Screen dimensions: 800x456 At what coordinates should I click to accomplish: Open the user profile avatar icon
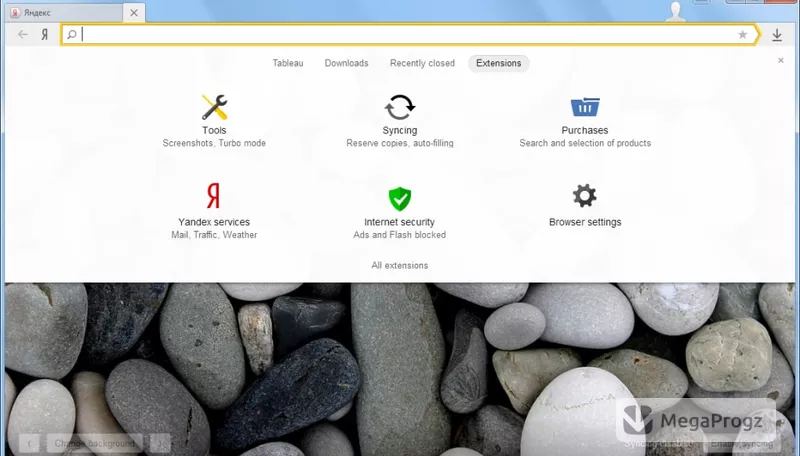tap(676, 11)
